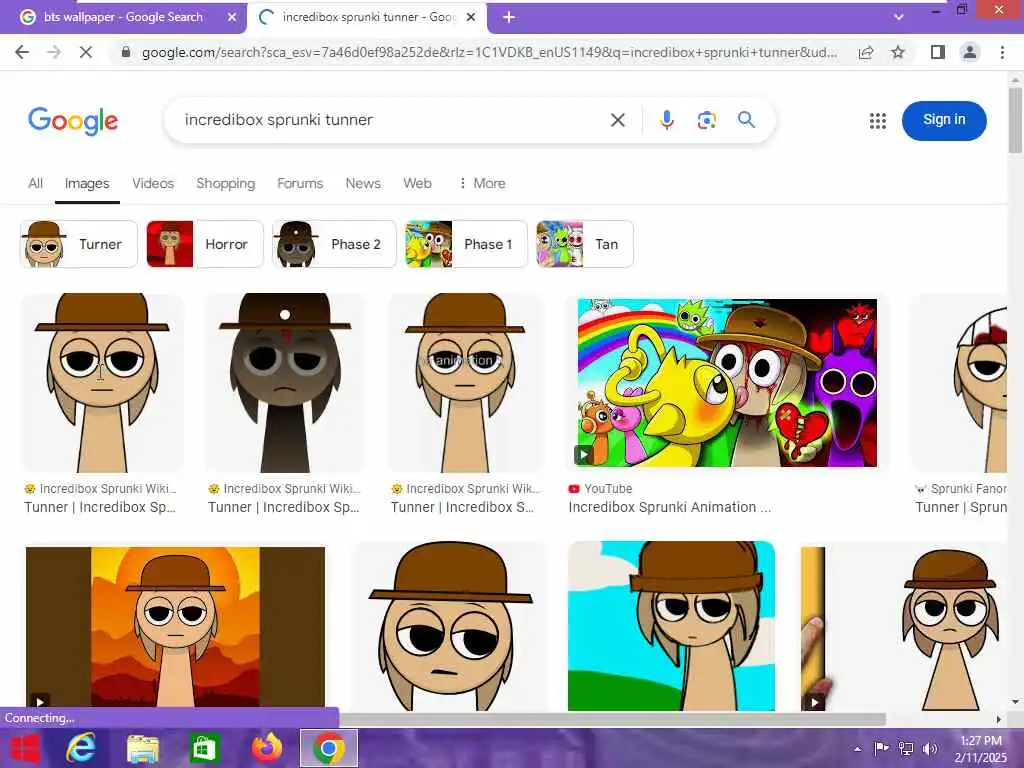The height and width of the screenshot is (768, 1024).
Task: Open File Explorer from taskbar
Action: tap(142, 748)
